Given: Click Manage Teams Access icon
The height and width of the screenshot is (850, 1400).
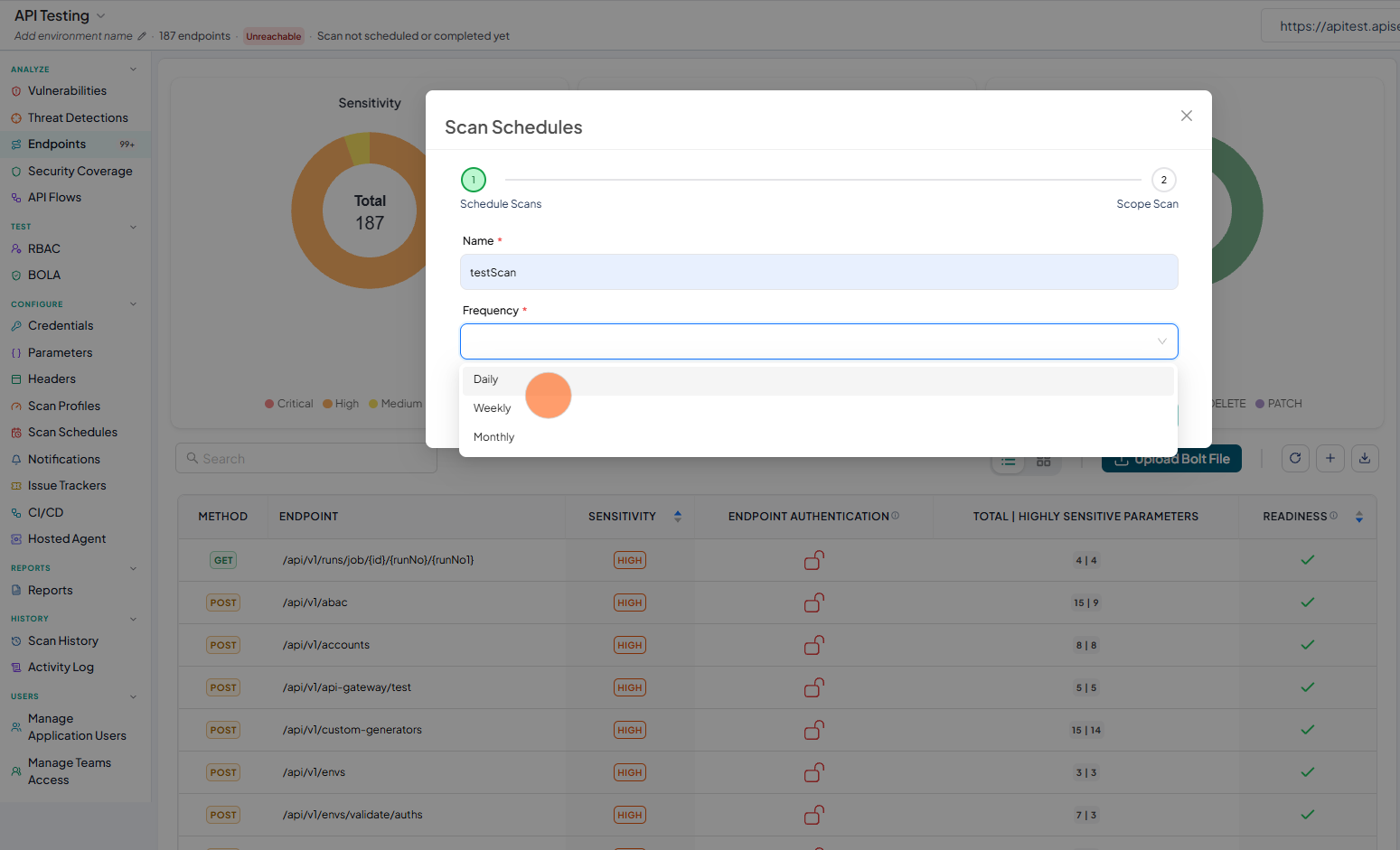Looking at the screenshot, I should 16,771.
